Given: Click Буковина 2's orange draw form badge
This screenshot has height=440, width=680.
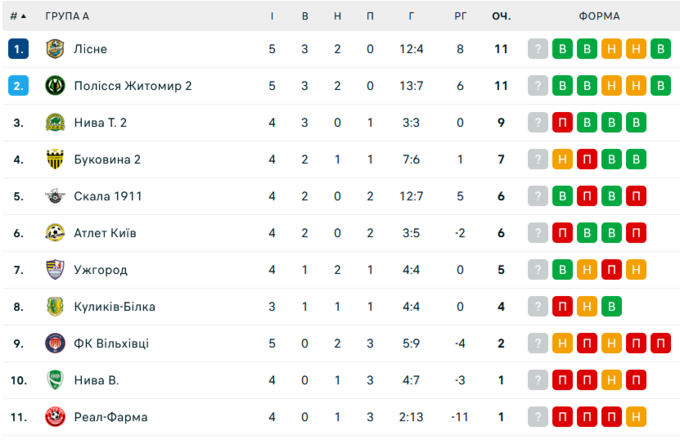Looking at the screenshot, I should 563,160.
